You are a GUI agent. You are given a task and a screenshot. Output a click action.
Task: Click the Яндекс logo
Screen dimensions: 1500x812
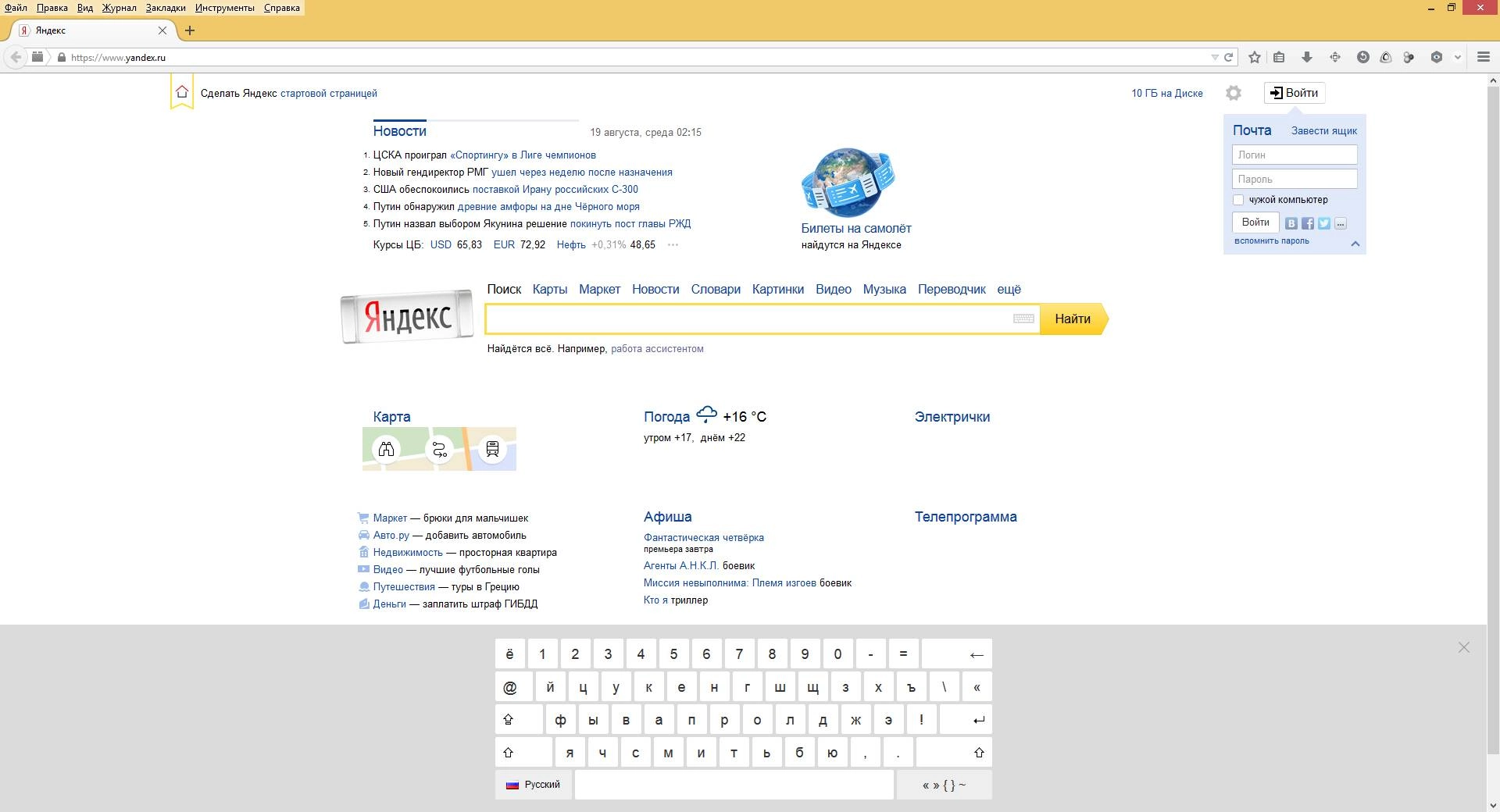coord(407,316)
